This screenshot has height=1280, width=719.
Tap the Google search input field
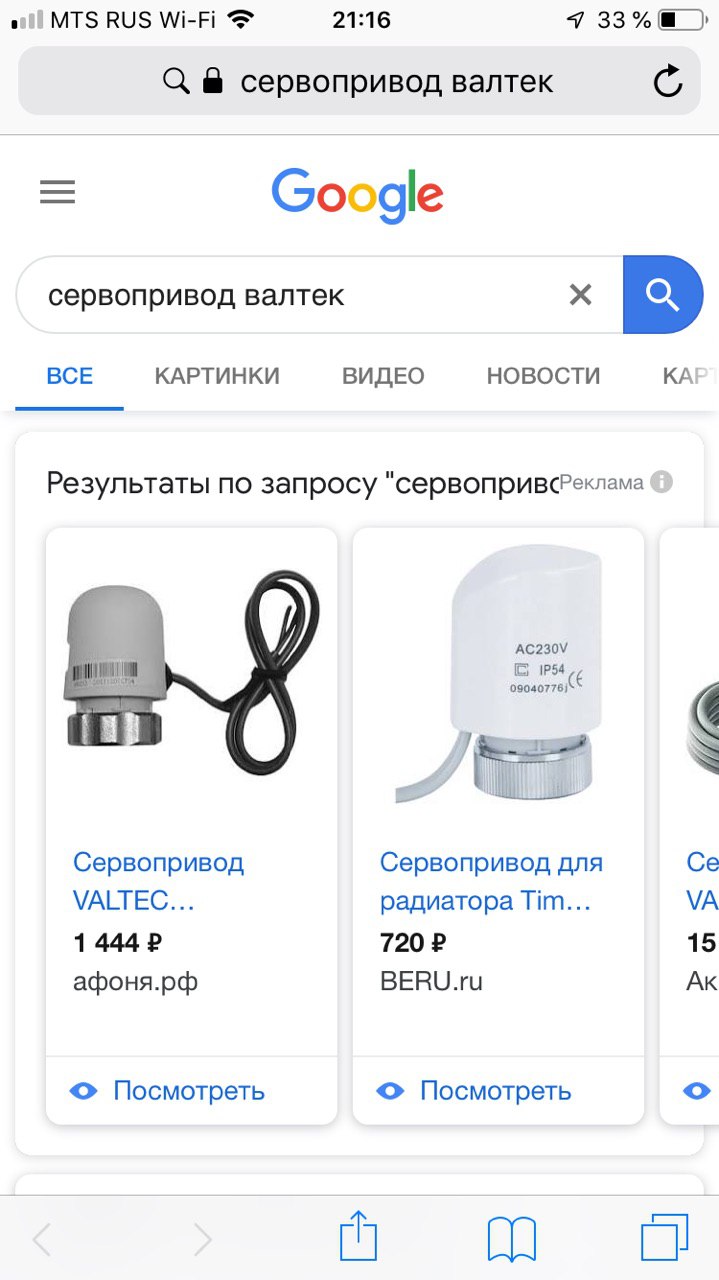[300, 295]
